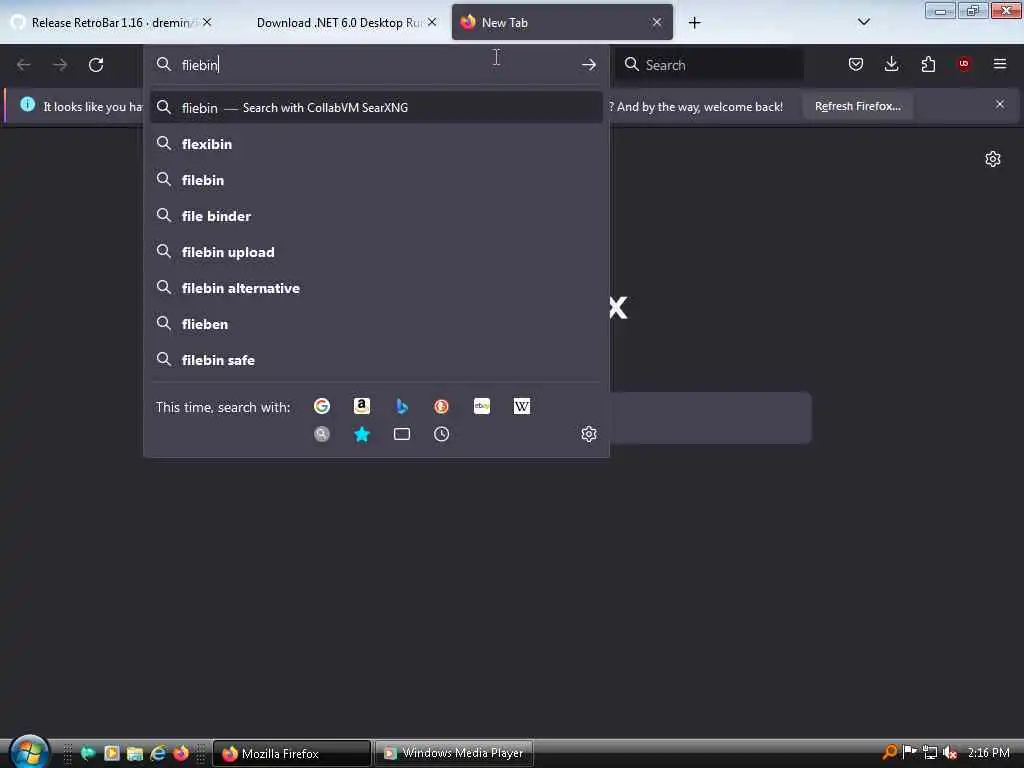Click the Go arrow in the address bar
The height and width of the screenshot is (768, 1024).
(588, 65)
